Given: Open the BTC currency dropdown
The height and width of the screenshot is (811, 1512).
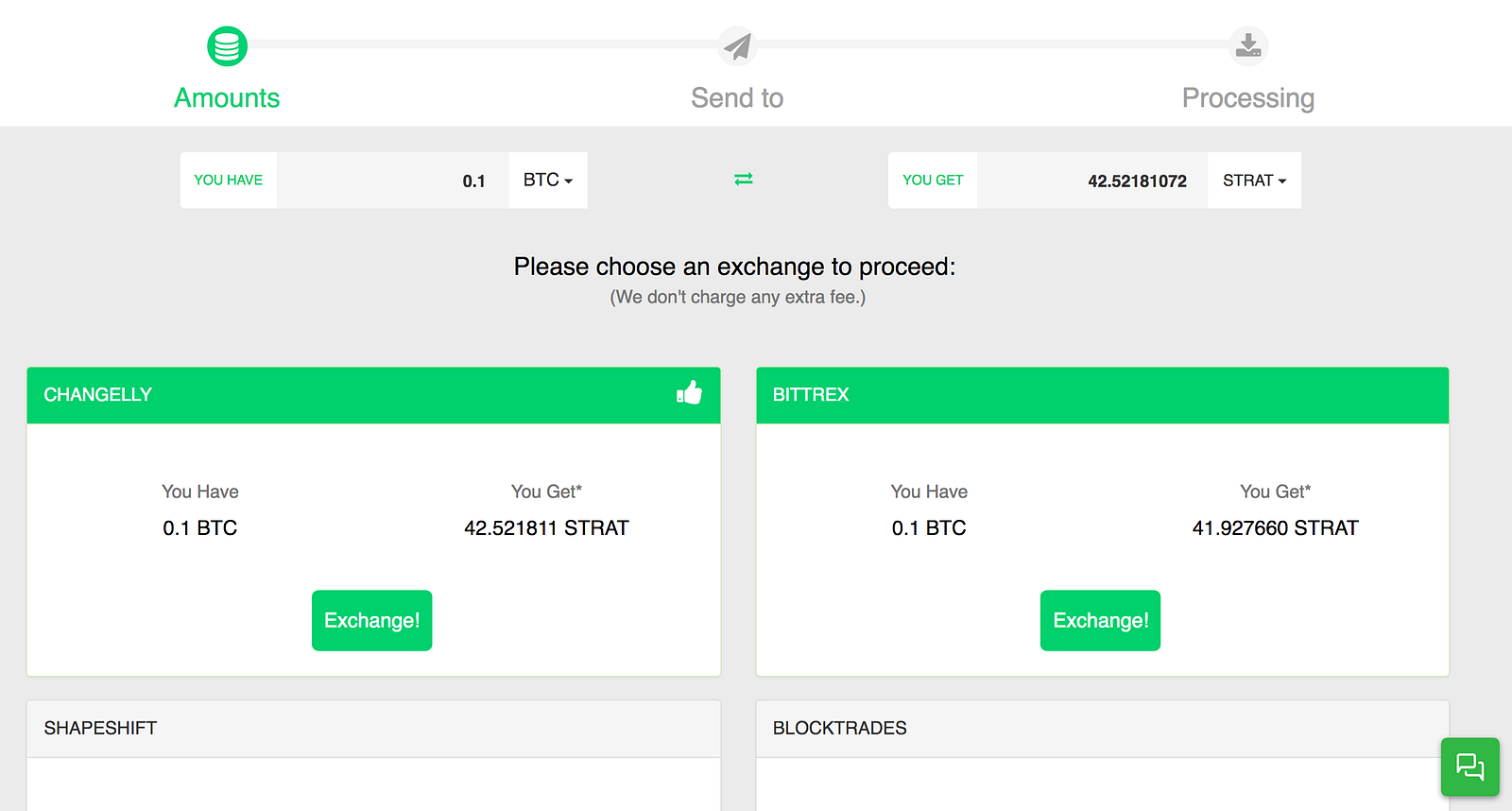Looking at the screenshot, I should (x=548, y=180).
